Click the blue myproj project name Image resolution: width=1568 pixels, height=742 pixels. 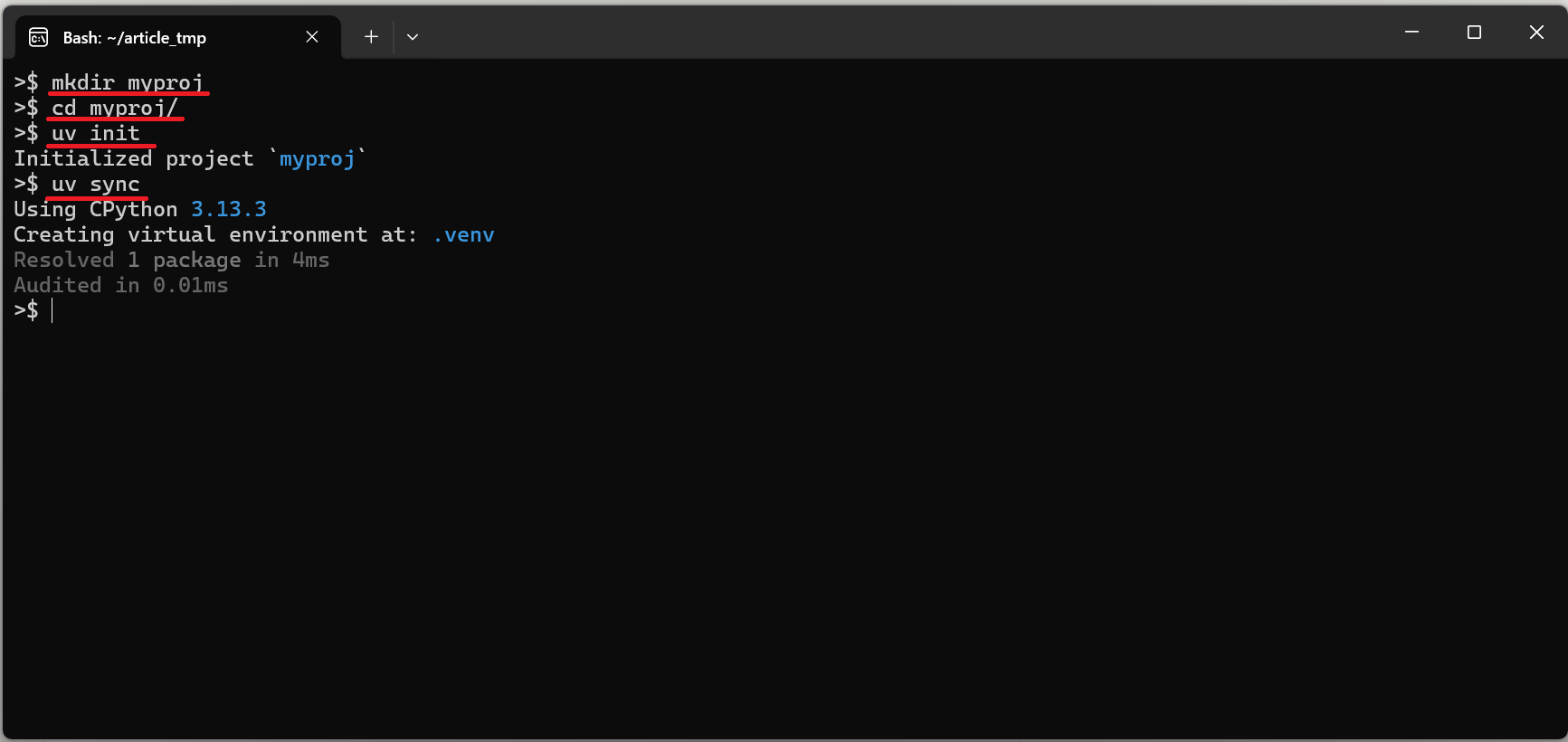coord(316,158)
